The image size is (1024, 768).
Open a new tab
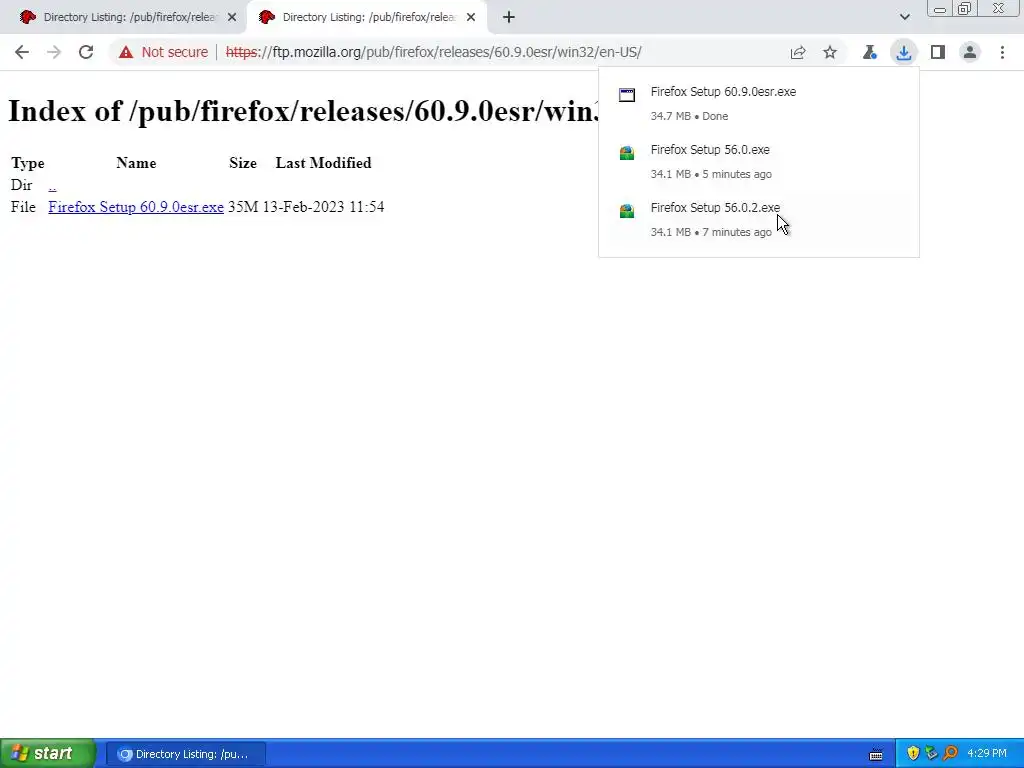(509, 17)
